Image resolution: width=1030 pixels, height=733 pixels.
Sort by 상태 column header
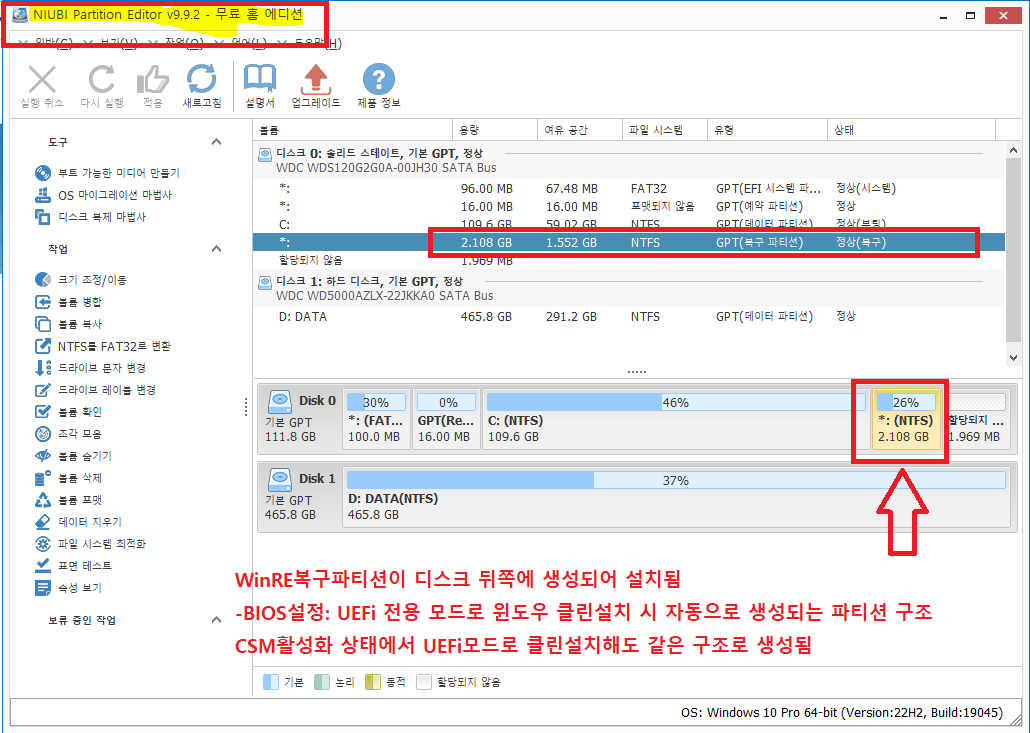coord(912,130)
